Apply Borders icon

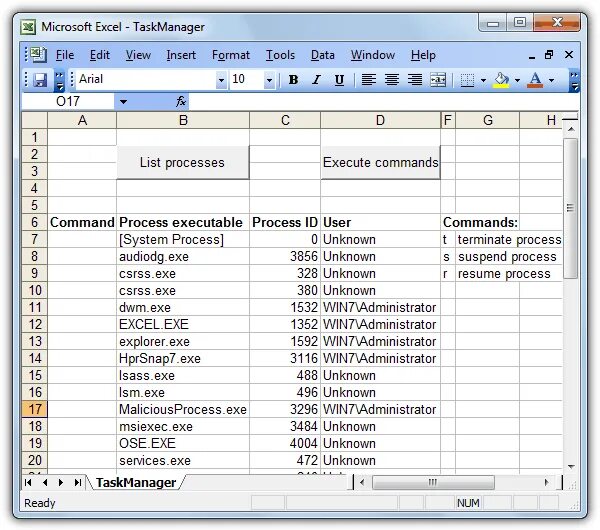[467, 80]
